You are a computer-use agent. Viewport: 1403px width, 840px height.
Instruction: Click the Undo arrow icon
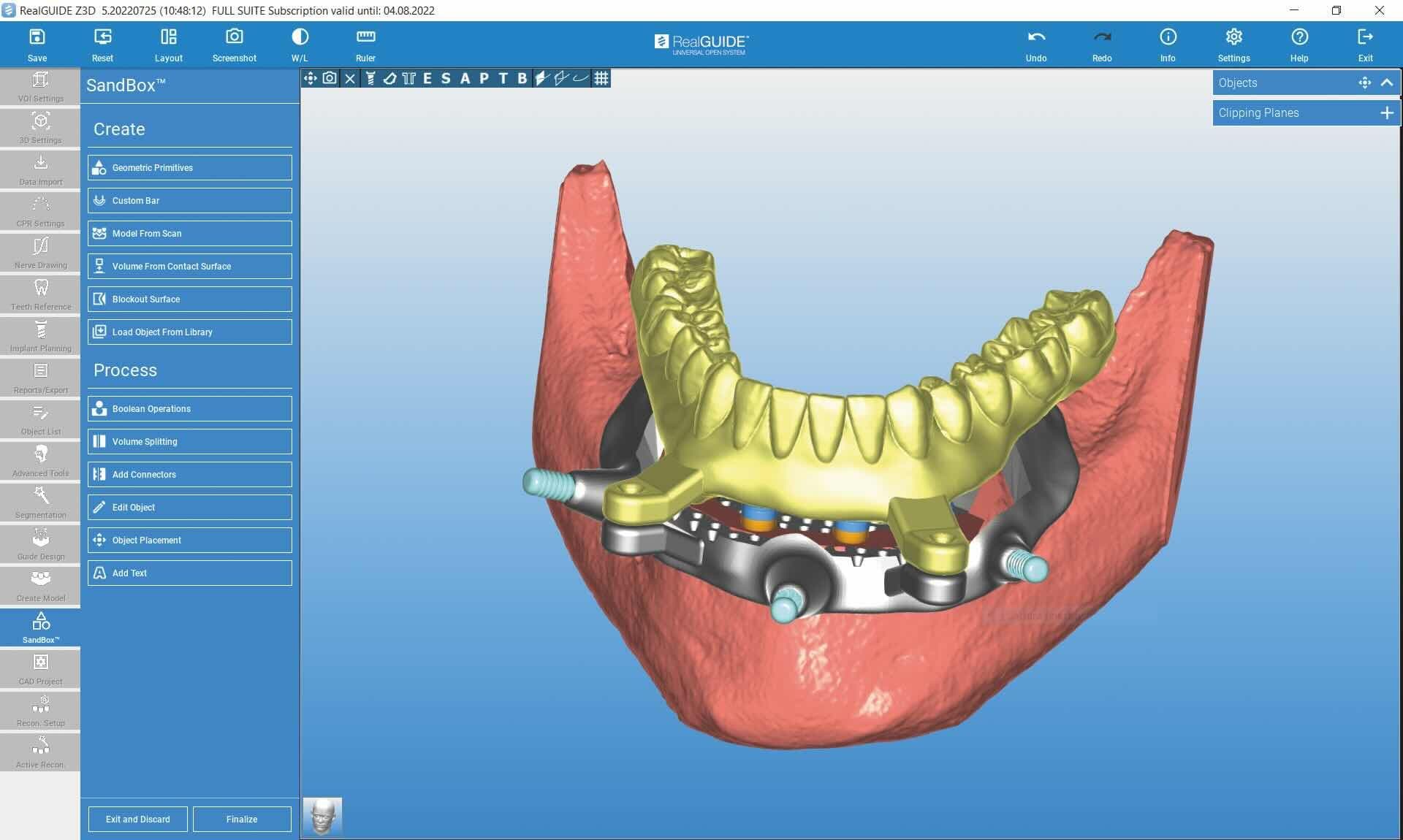1036,37
